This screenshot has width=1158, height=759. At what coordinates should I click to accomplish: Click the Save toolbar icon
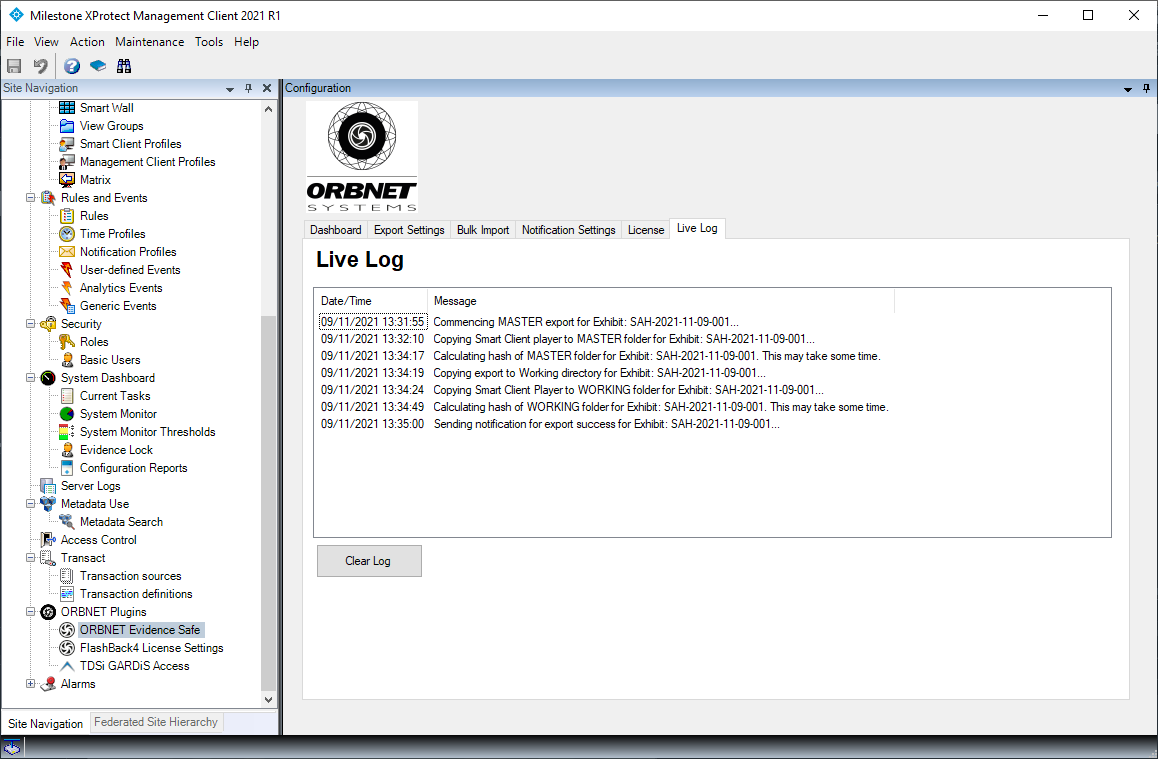coord(14,66)
